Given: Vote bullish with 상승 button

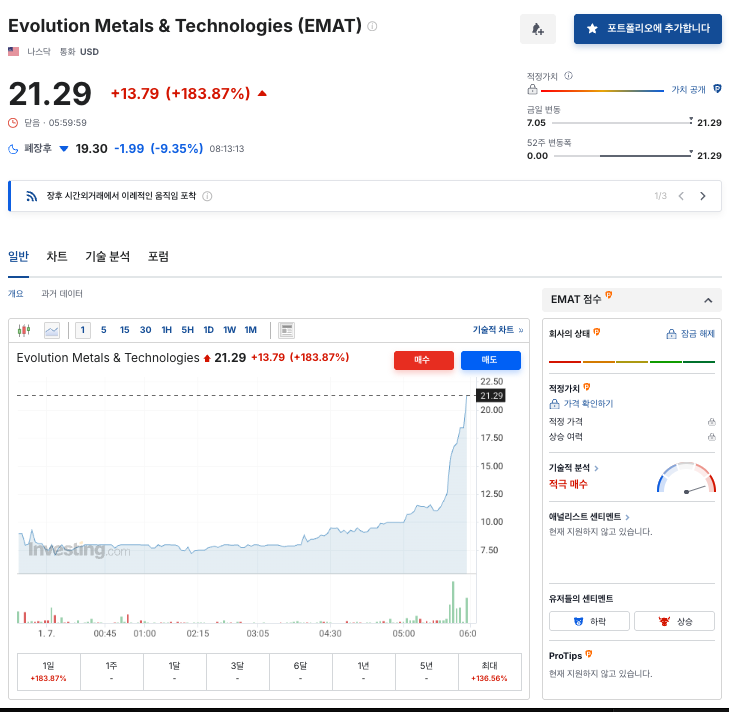Looking at the screenshot, I should (674, 621).
